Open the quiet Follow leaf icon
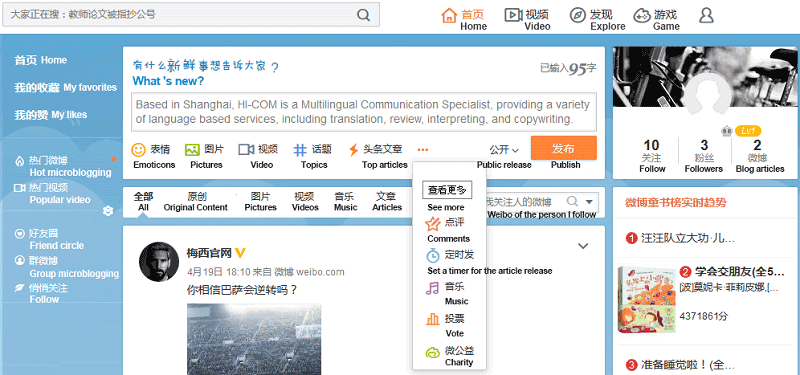 coord(19,288)
